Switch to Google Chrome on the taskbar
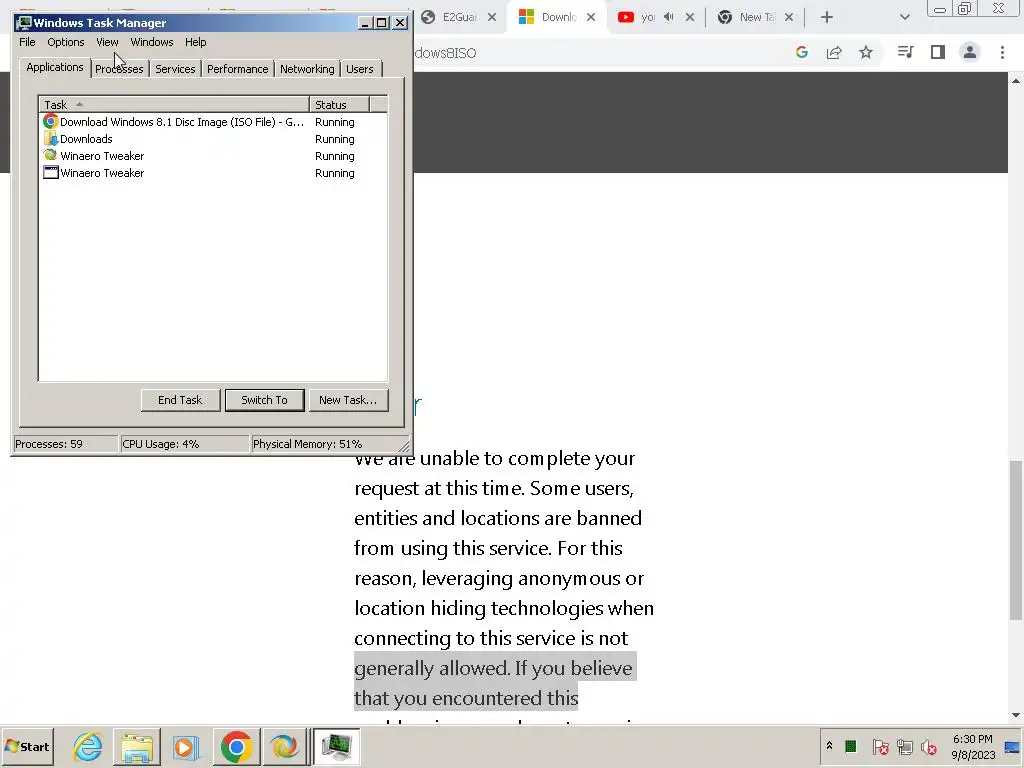Image resolution: width=1024 pixels, height=768 pixels. 236,746
